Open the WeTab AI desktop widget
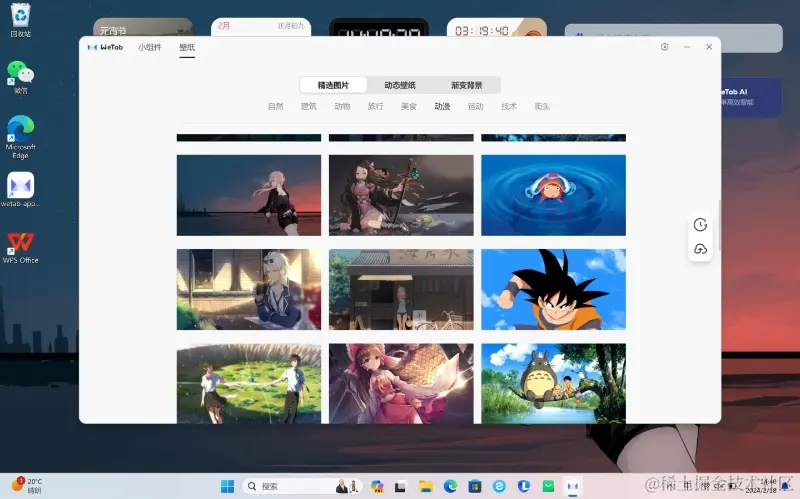This screenshot has height=499, width=800. click(x=751, y=97)
